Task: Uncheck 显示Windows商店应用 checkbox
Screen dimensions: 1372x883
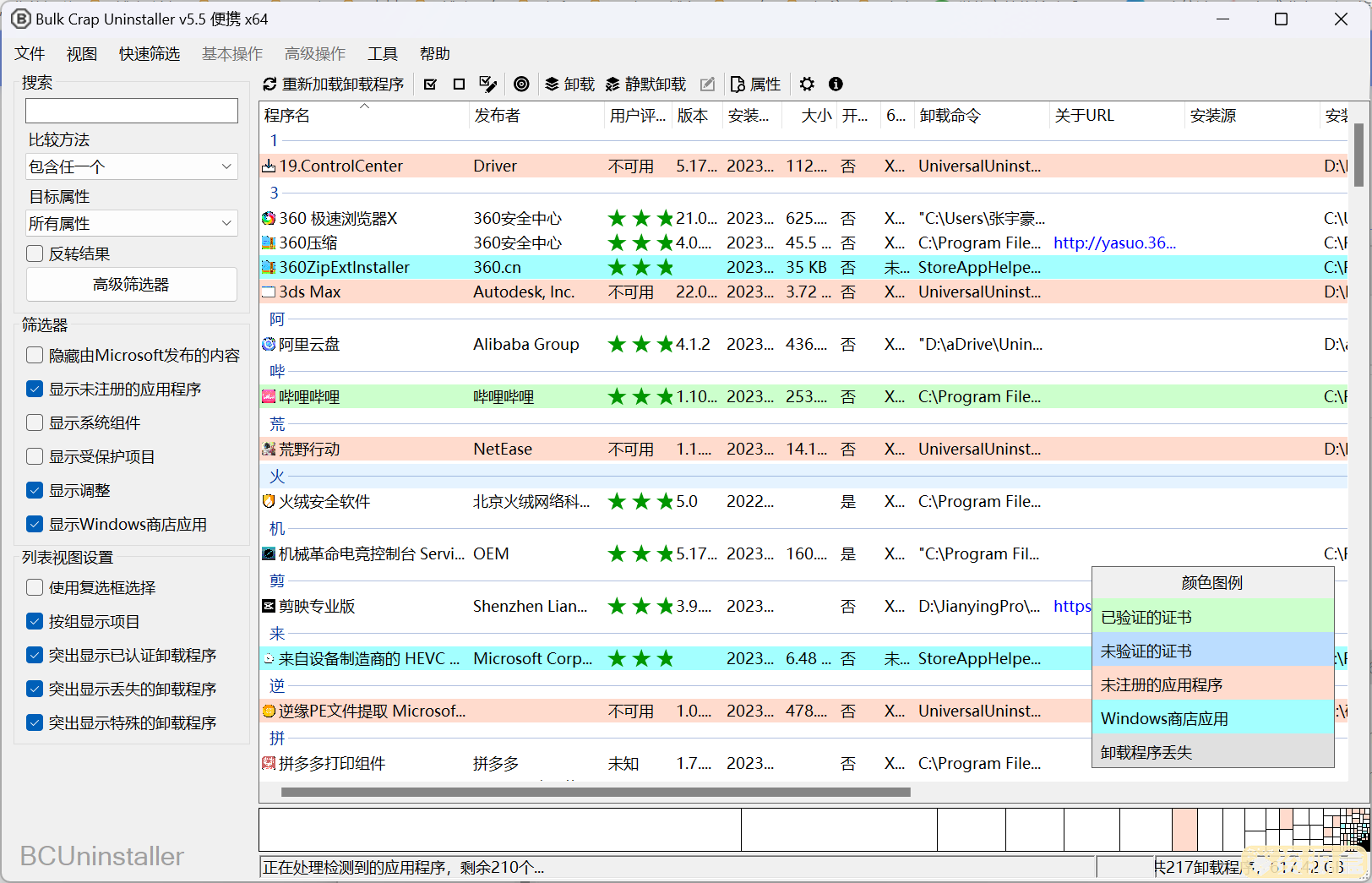Action: 35,524
